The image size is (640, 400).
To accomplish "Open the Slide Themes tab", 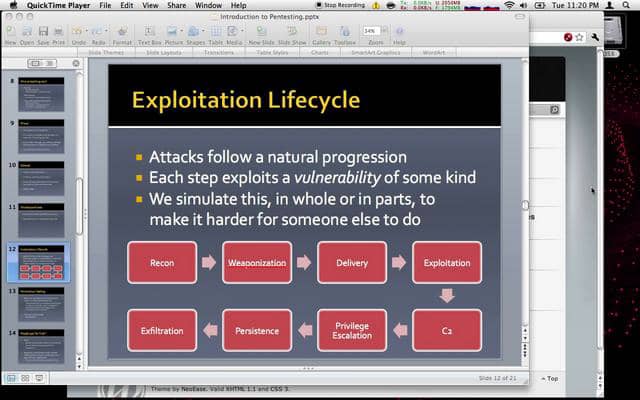I will [x=106, y=53].
